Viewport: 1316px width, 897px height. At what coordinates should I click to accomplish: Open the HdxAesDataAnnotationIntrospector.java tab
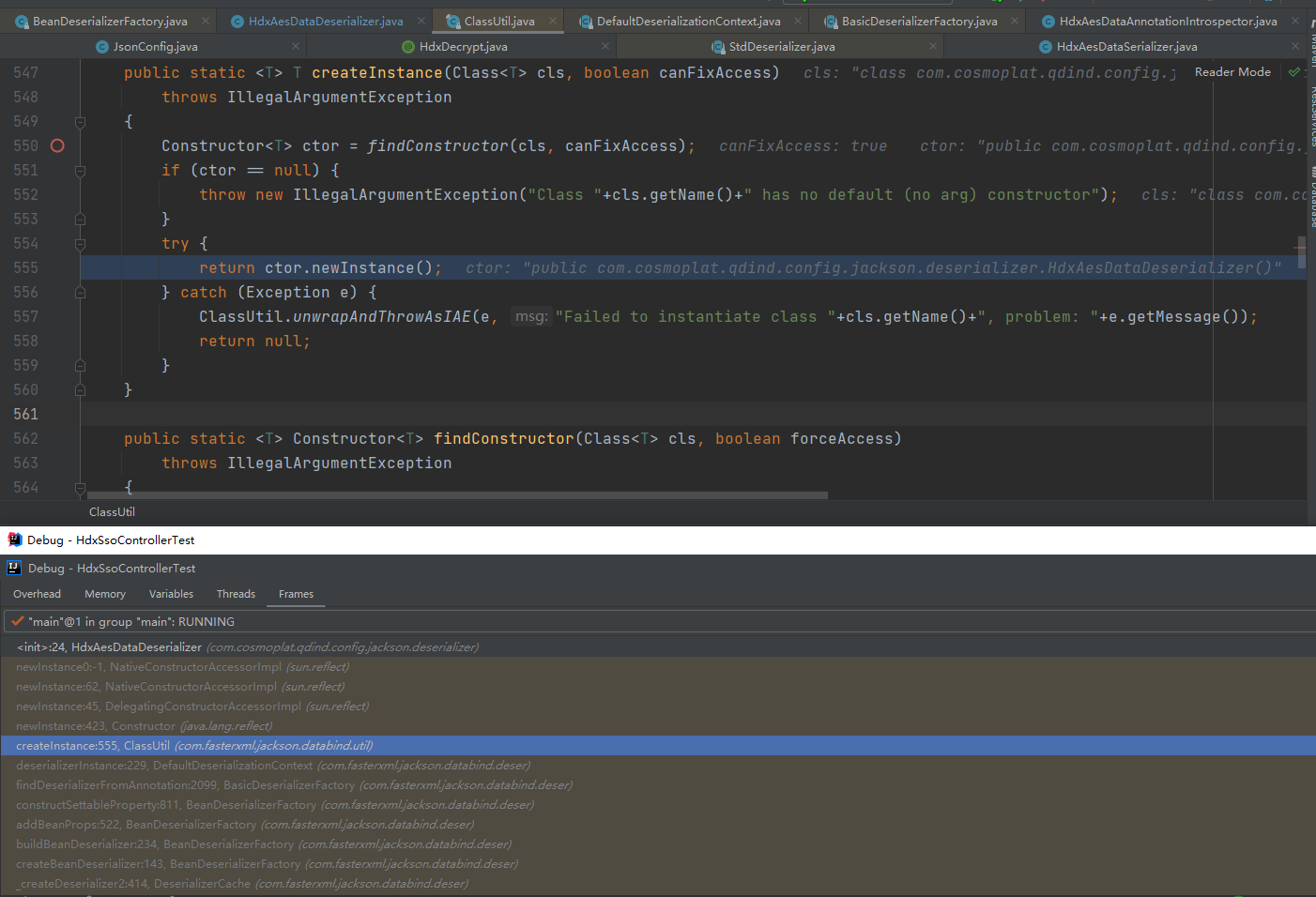tap(1168, 21)
